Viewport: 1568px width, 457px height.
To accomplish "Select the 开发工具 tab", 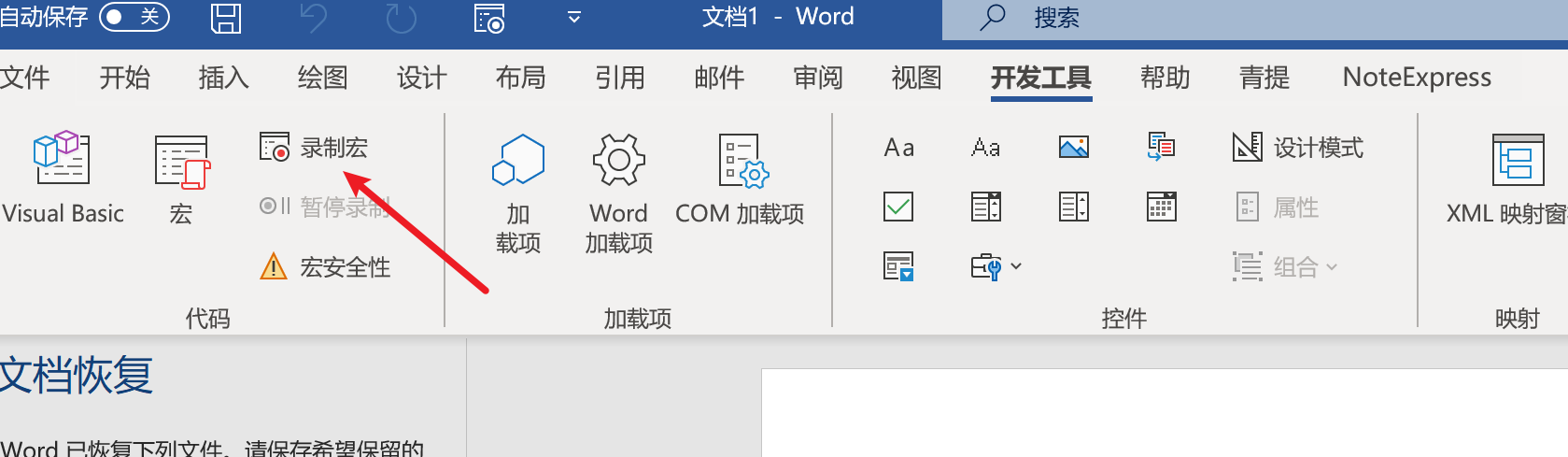I will 1041,78.
